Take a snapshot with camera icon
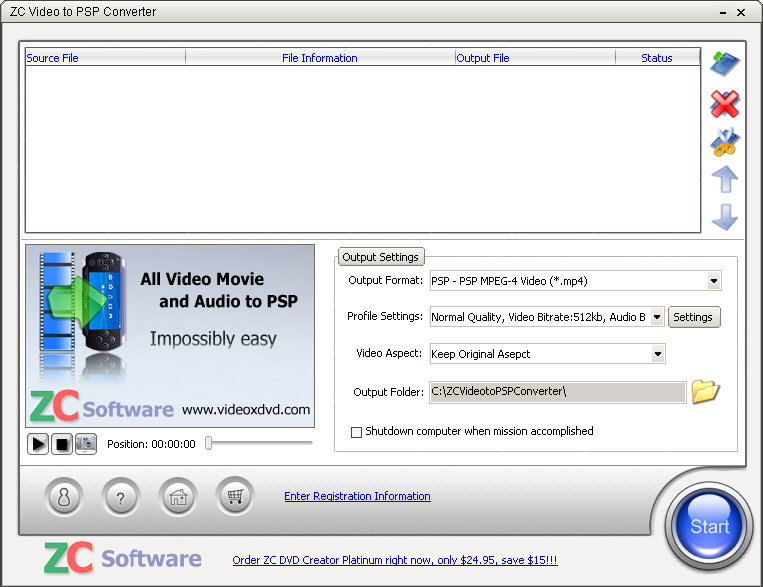763x587 pixels. (x=86, y=444)
